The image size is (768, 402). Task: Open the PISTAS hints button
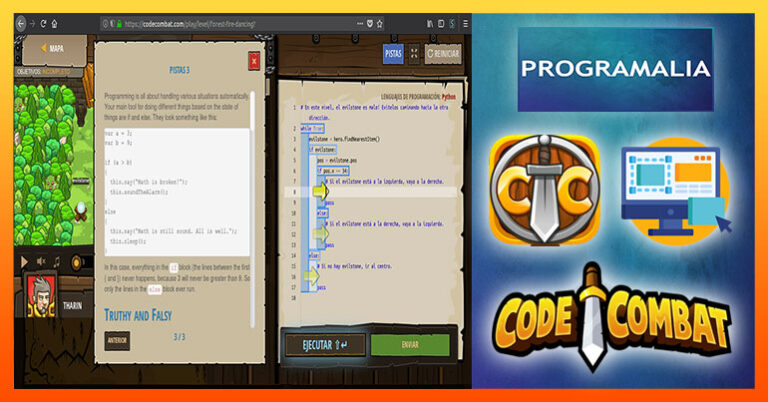click(x=393, y=54)
